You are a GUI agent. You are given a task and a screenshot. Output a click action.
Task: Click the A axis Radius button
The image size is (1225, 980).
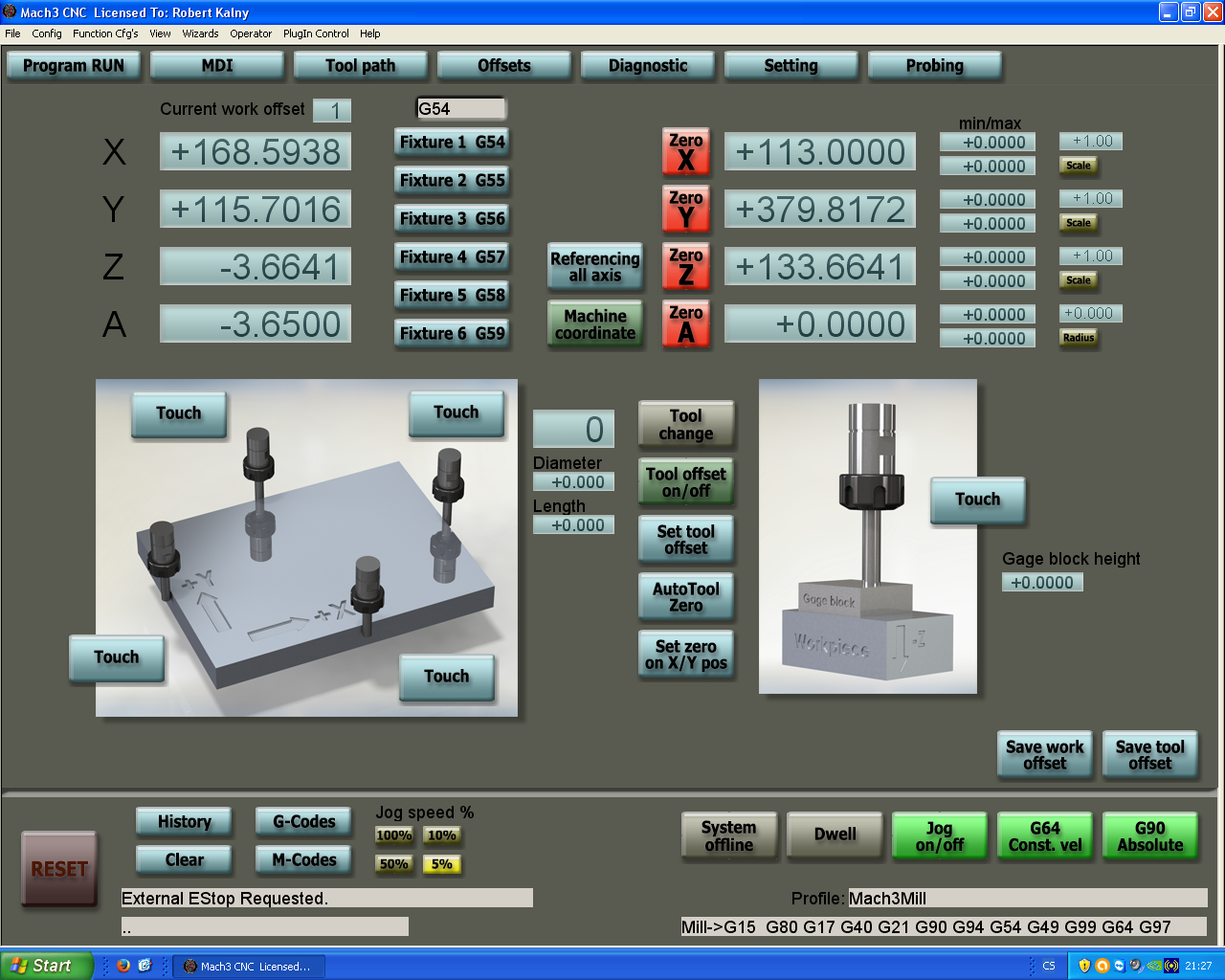1079,338
